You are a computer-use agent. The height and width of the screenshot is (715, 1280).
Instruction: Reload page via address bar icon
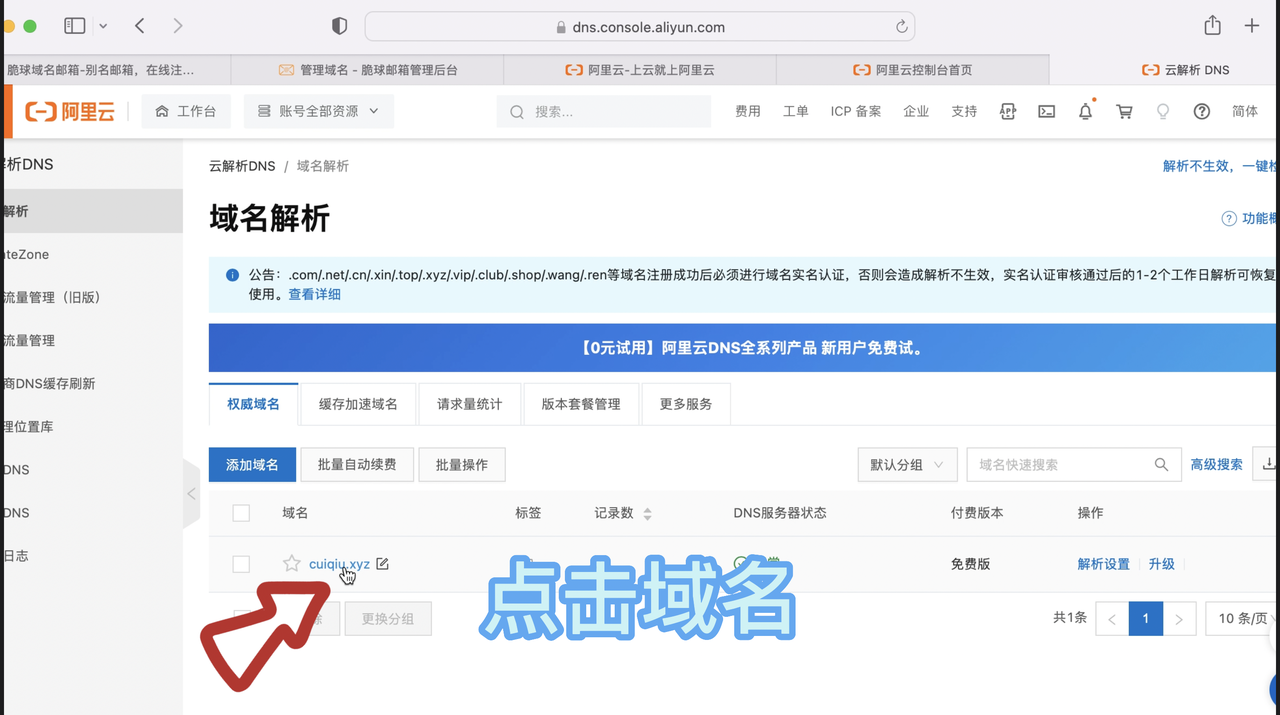901,27
